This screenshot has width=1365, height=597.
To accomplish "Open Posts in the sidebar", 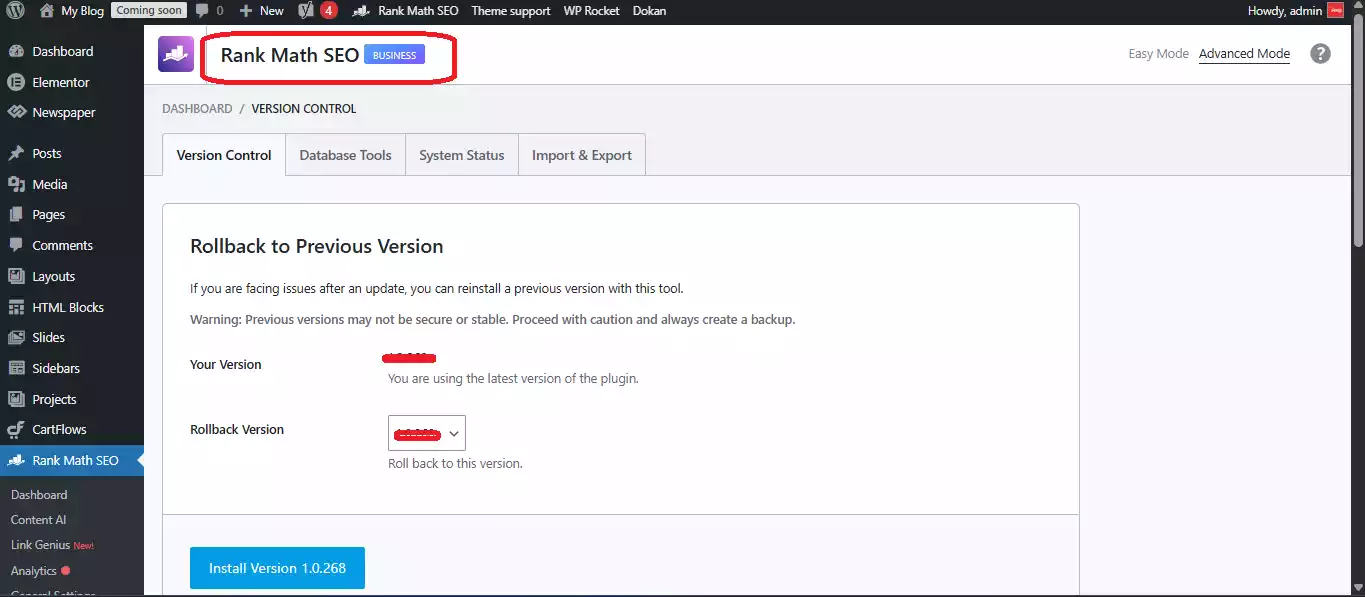I will pyautogui.click(x=47, y=153).
